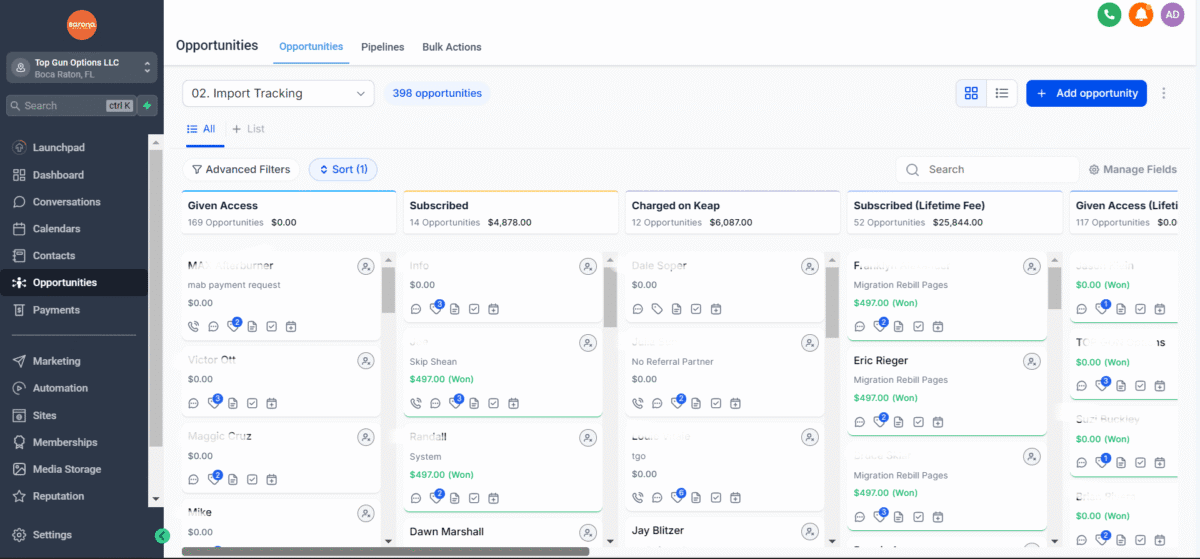The width and height of the screenshot is (1200, 559).
Task: Click the AD user avatar
Action: point(1172,14)
